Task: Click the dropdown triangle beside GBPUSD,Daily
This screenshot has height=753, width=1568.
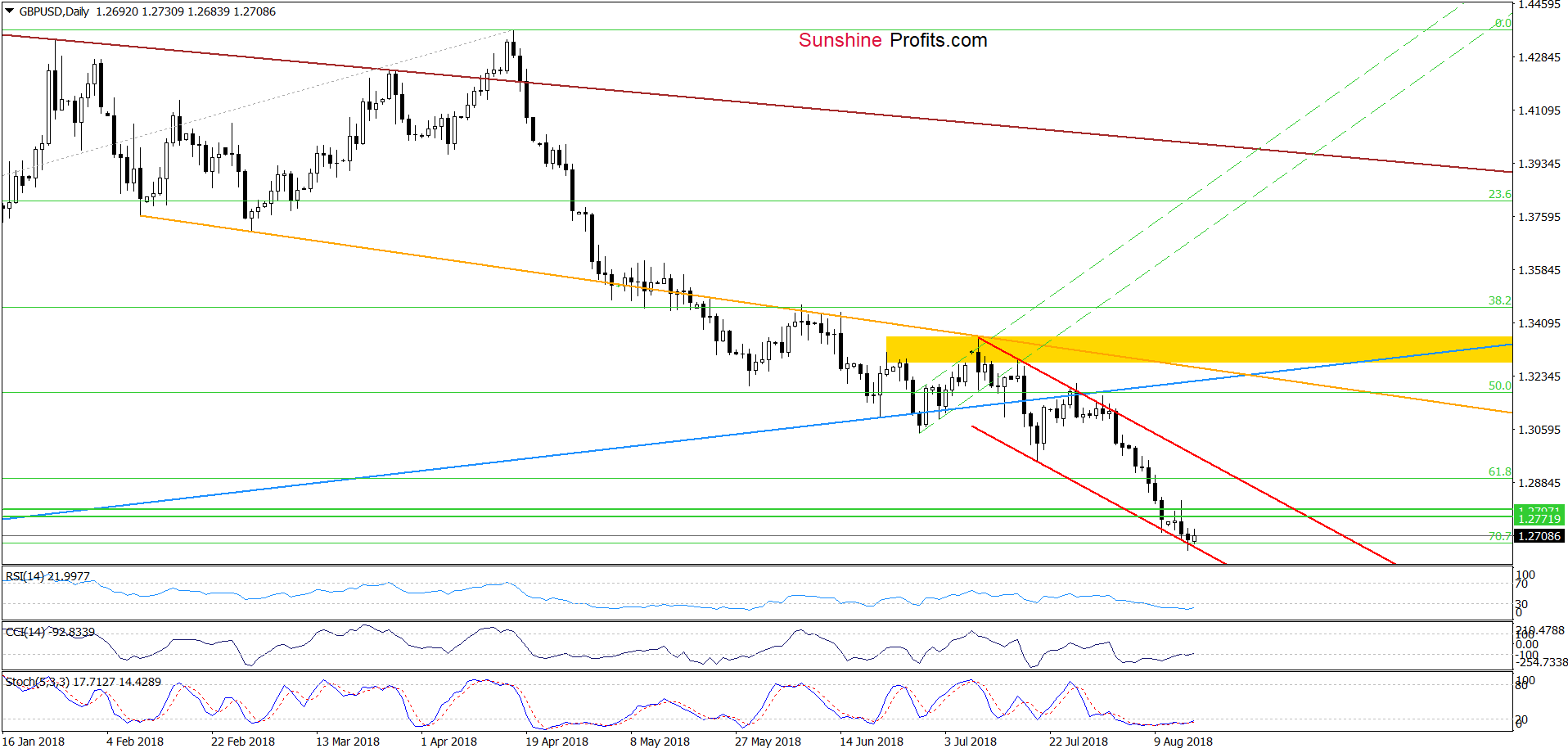Action: pyautogui.click(x=9, y=11)
